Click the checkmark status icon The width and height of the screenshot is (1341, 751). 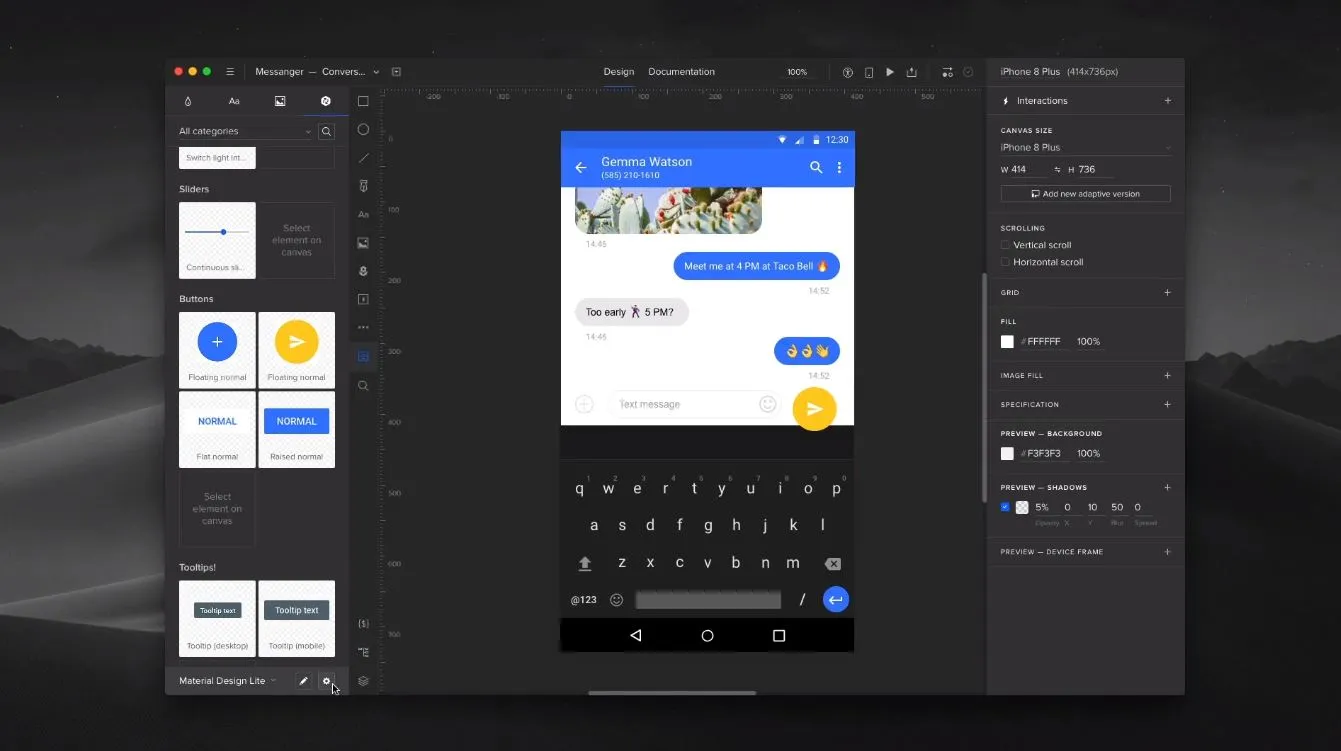coord(968,72)
